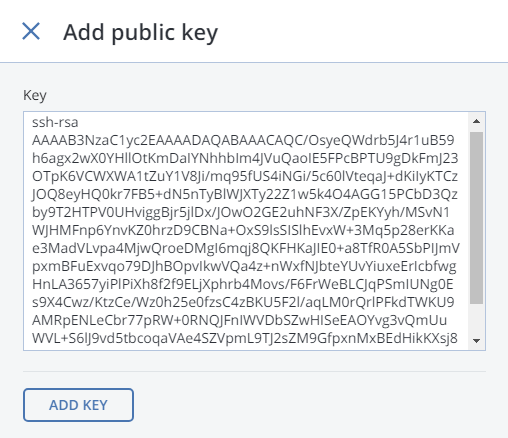Viewport: 508px width, 438px height.
Task: Place cursor in line starting OTpK6VCWXWA
Action: 245,176
